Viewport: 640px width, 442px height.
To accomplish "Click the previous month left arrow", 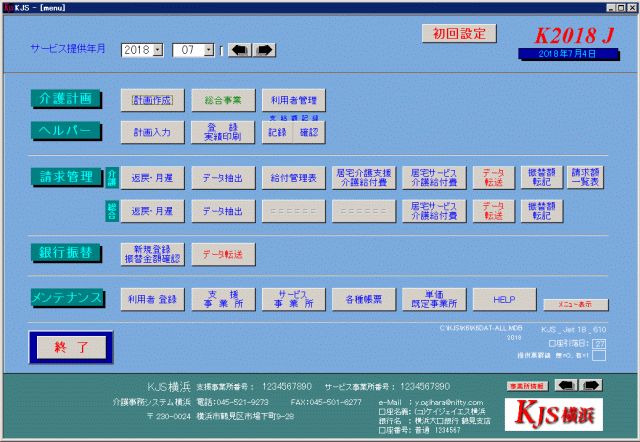I will (x=240, y=49).
